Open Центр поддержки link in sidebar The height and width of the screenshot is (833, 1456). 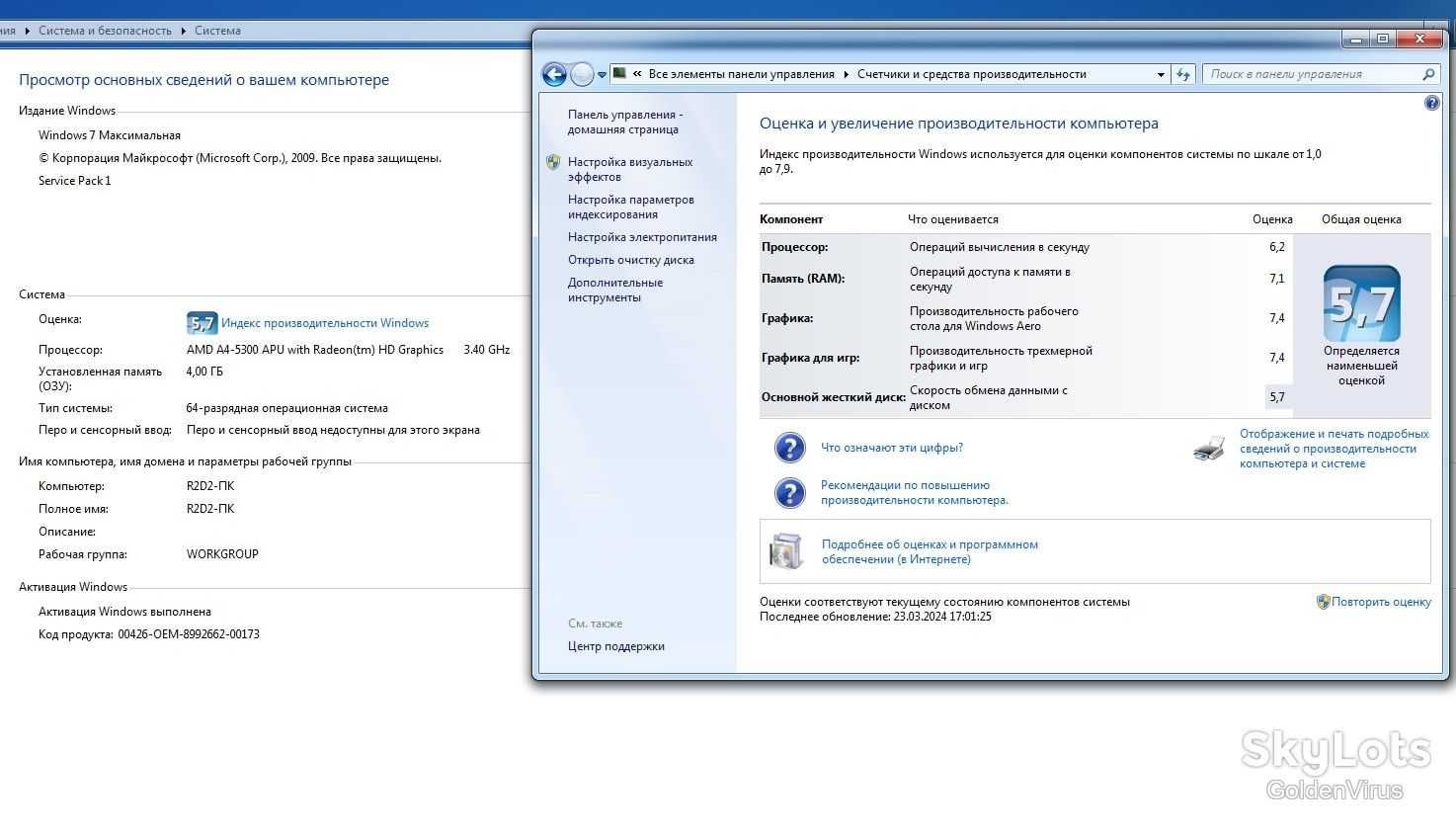(615, 646)
